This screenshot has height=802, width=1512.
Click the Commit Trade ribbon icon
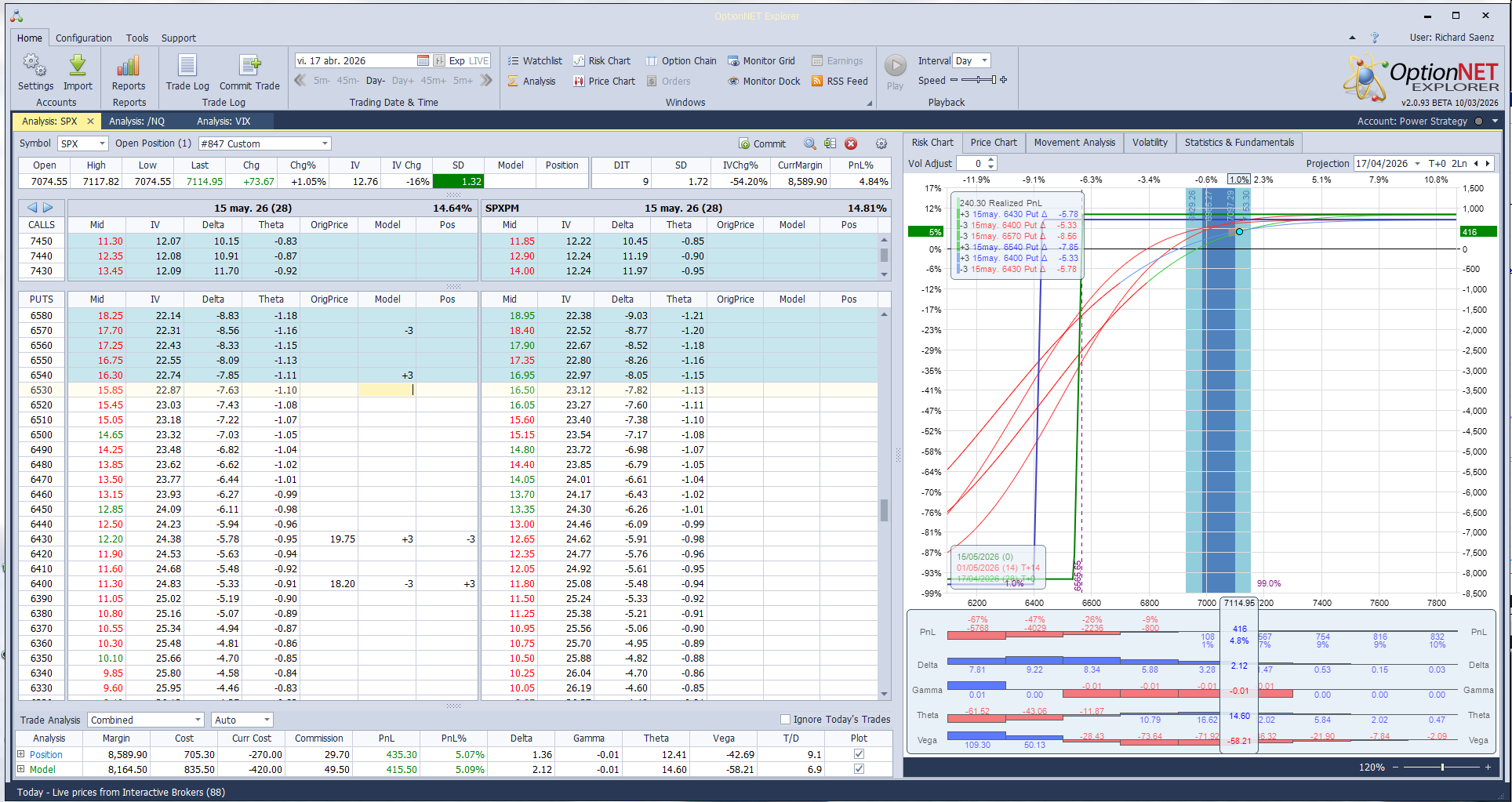(x=249, y=72)
